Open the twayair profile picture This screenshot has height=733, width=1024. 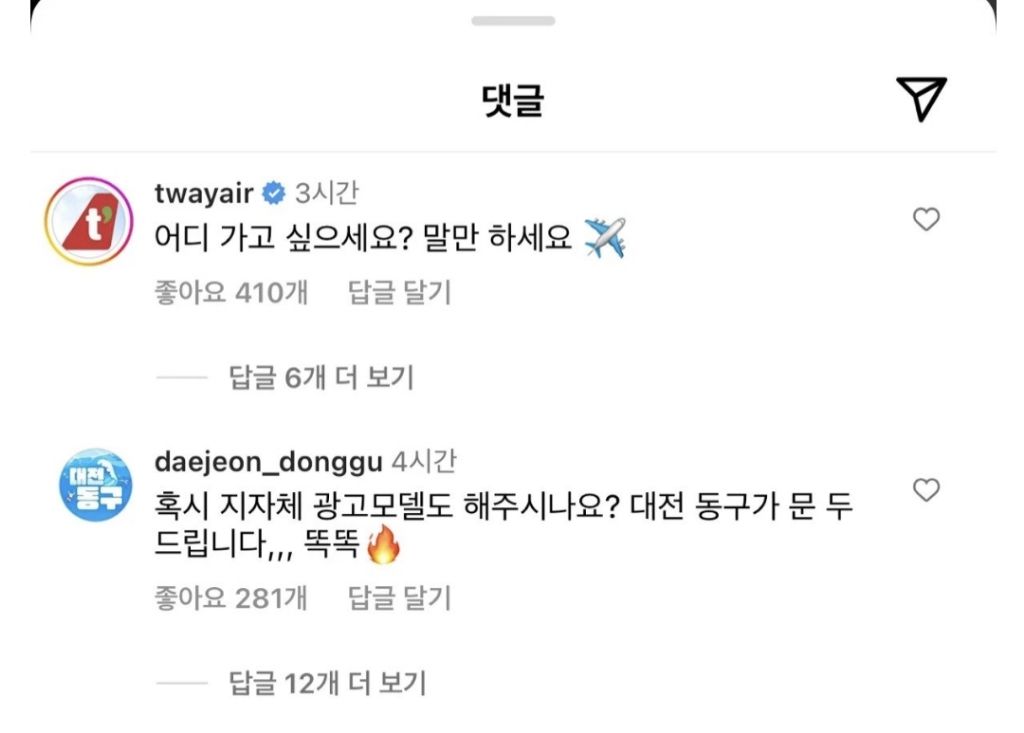[89, 221]
